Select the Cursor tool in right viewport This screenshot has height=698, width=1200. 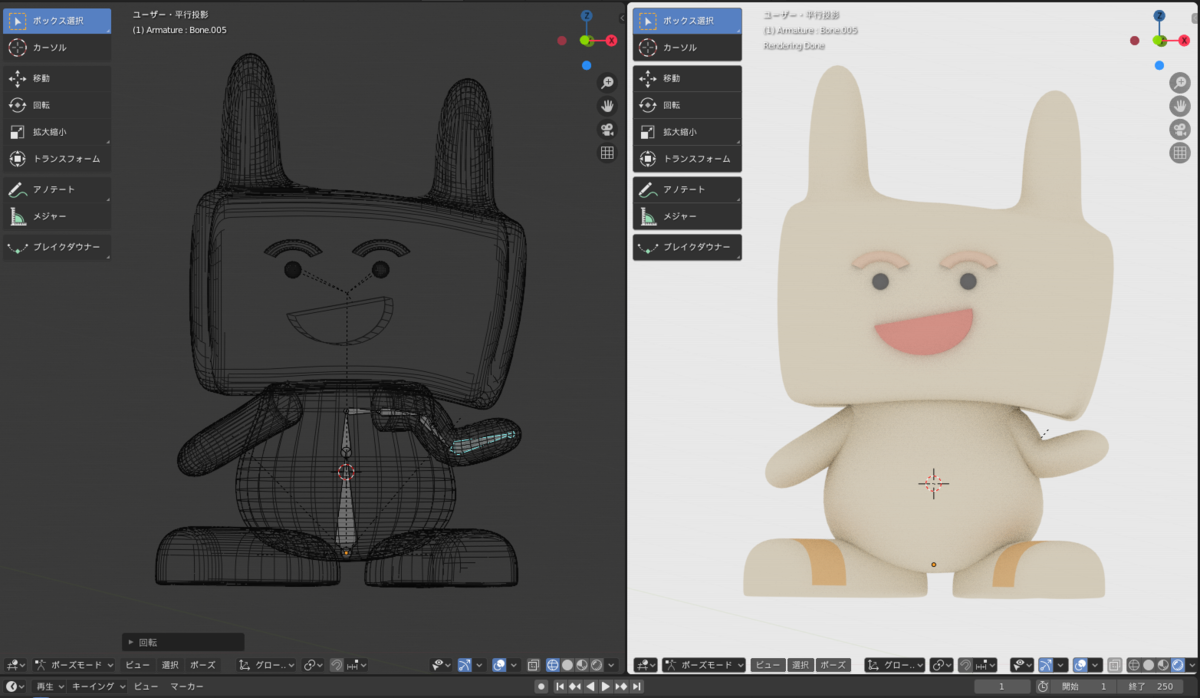click(687, 47)
